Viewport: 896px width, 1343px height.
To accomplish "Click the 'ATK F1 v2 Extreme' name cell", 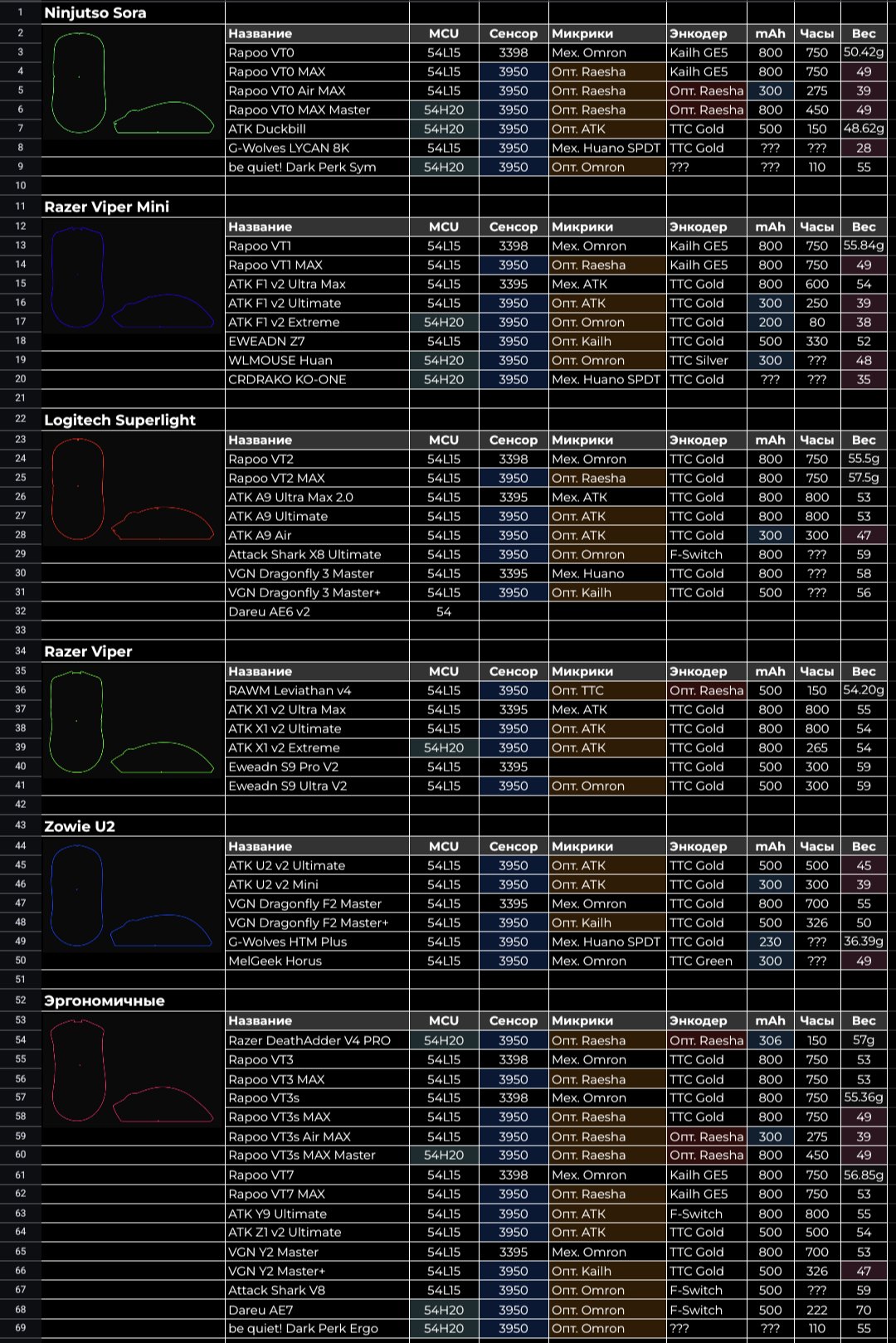I will coord(318,322).
